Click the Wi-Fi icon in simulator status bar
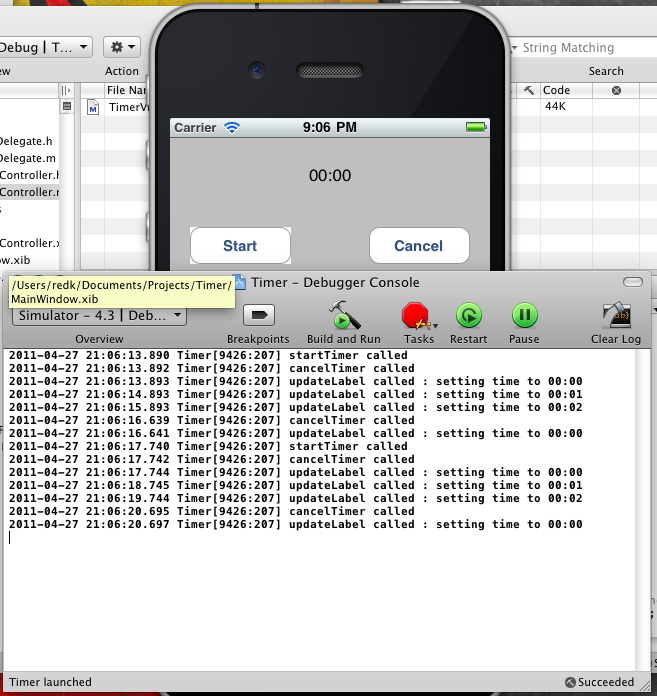Viewport: 657px width, 696px height. point(232,127)
